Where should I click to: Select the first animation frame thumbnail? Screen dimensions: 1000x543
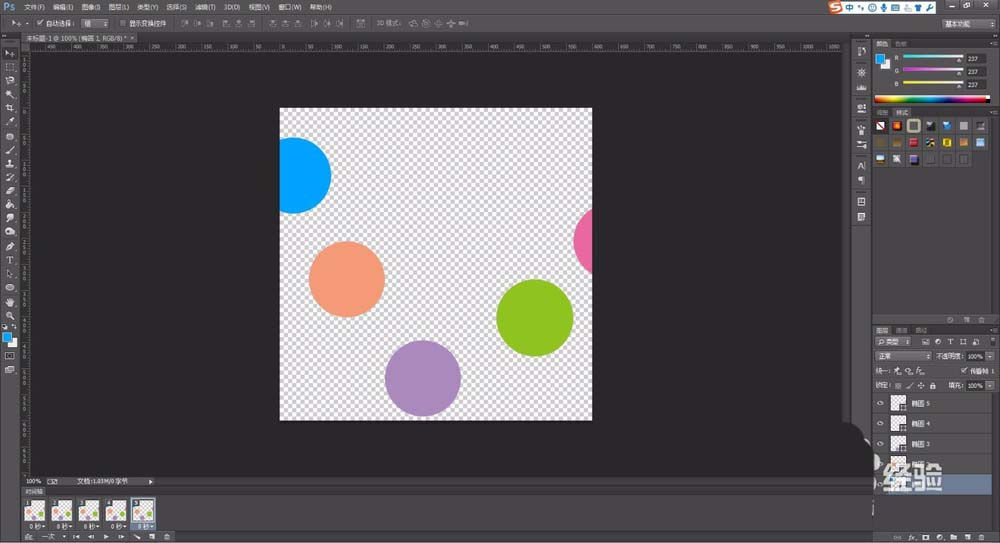pyautogui.click(x=35, y=510)
